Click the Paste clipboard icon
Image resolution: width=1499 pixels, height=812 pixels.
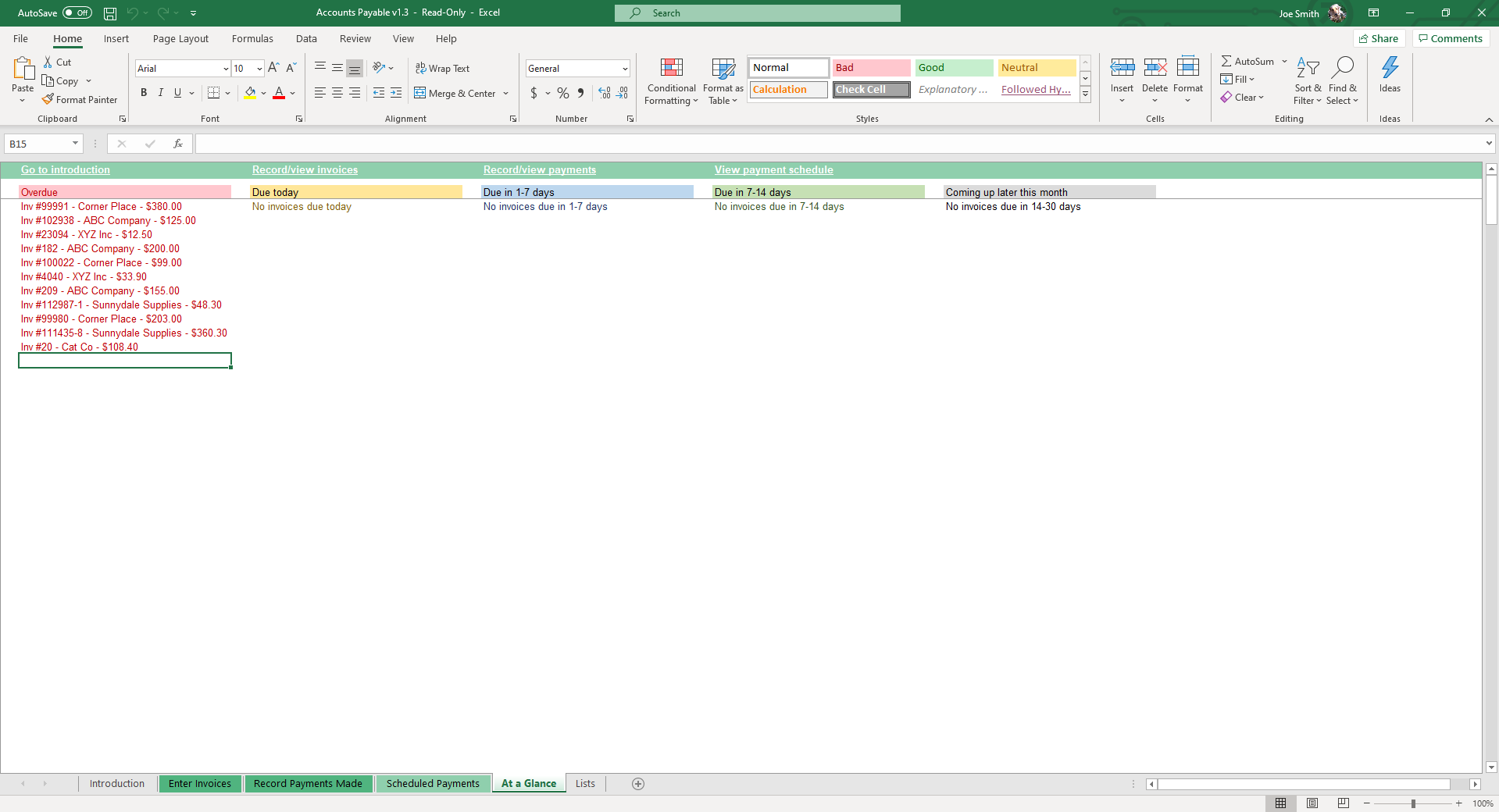[x=23, y=69]
